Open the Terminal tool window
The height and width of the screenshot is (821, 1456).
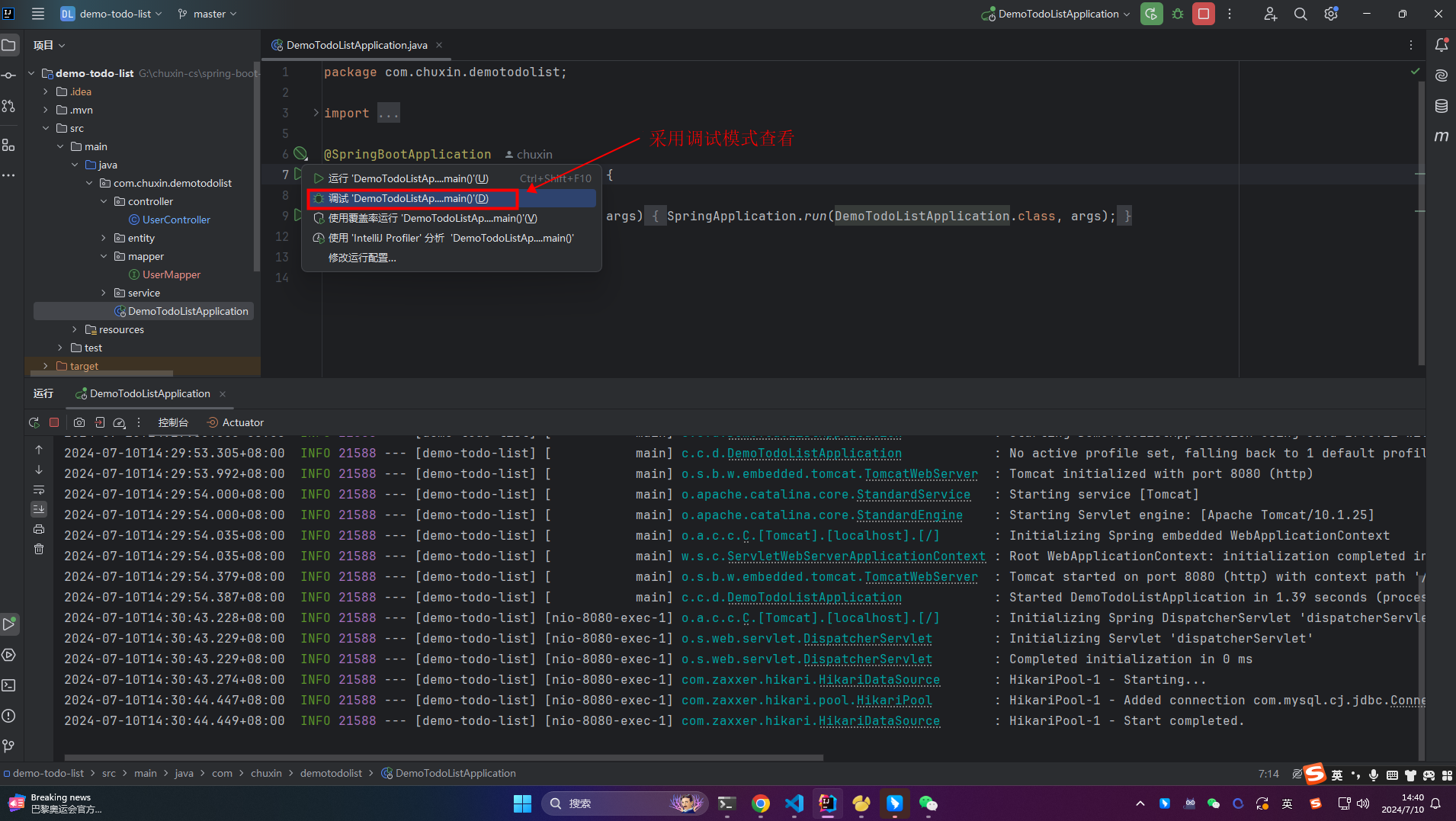click(x=9, y=685)
